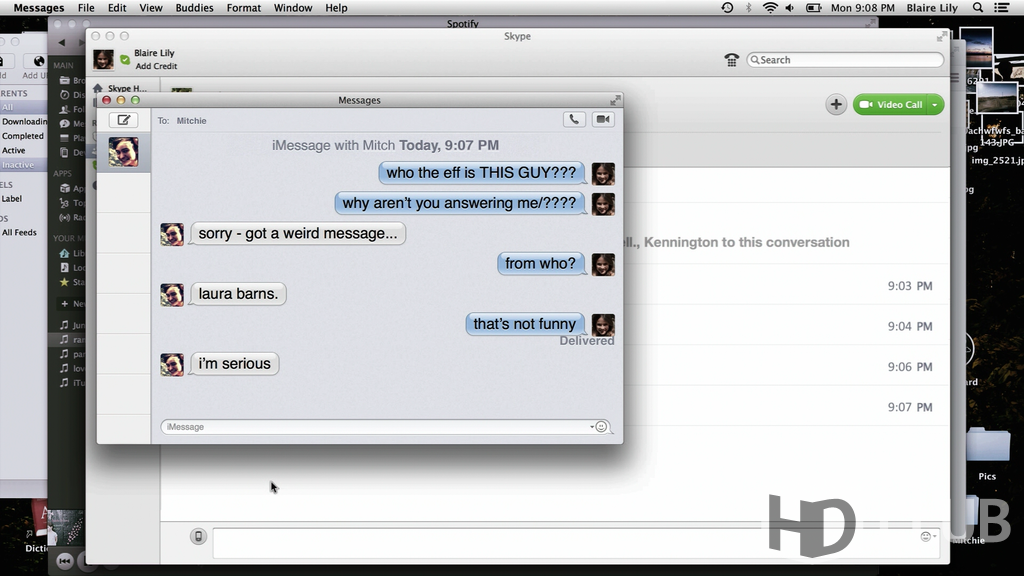This screenshot has height=576, width=1024.
Task: Click the iMessage text input field
Action: click(376, 427)
